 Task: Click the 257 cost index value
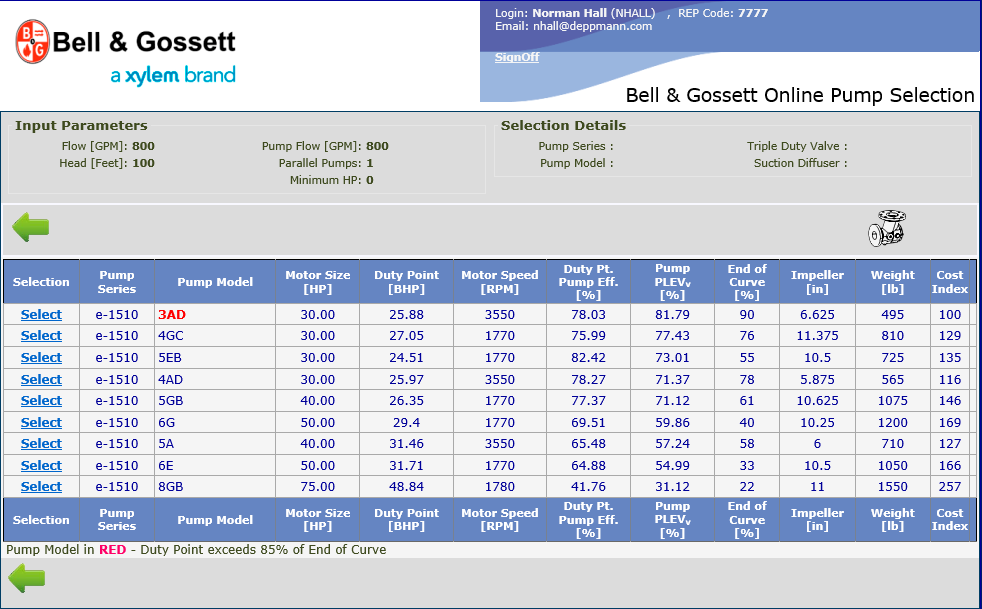(x=949, y=487)
